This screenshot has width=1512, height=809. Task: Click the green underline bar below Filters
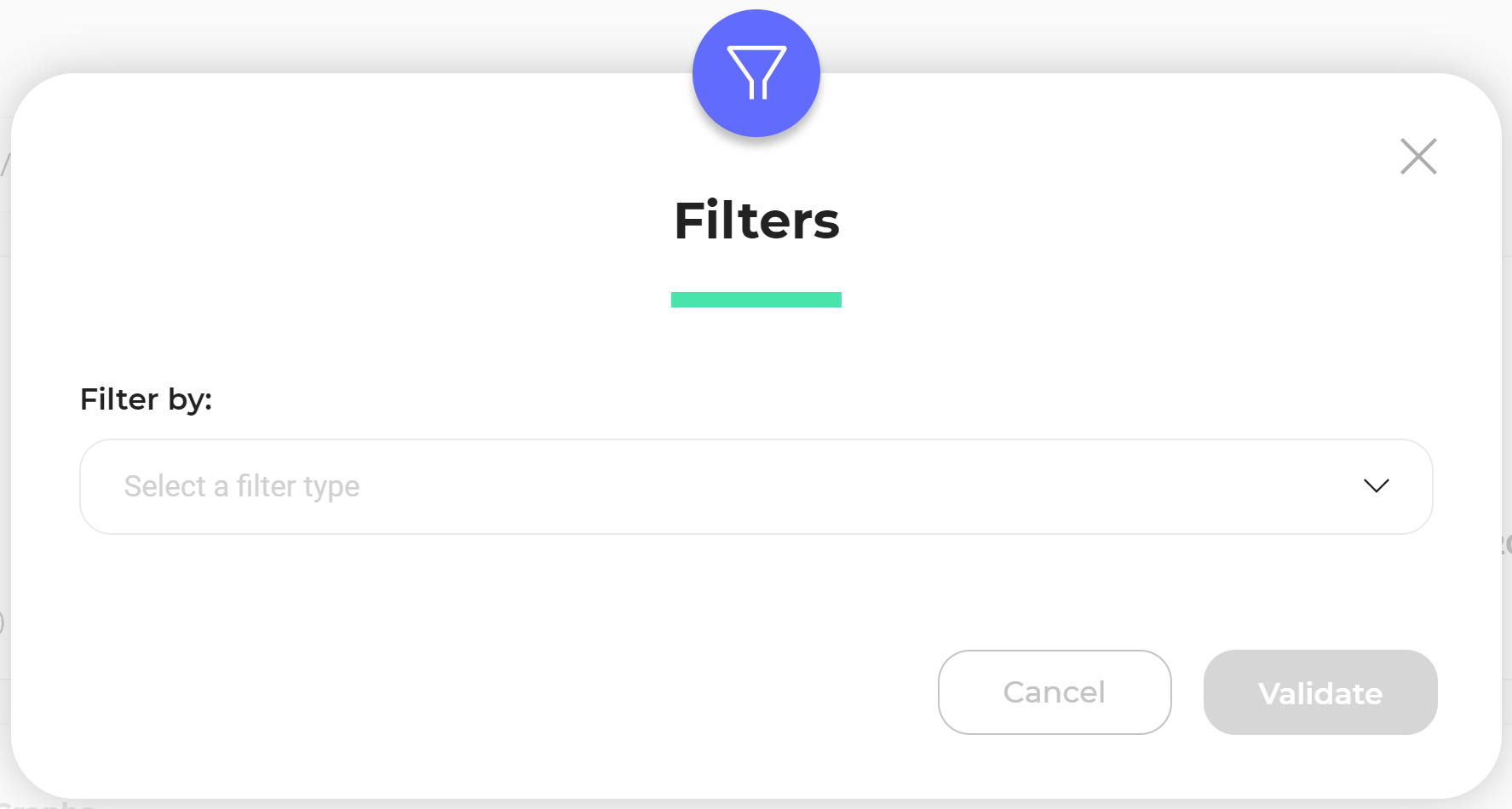(x=756, y=300)
